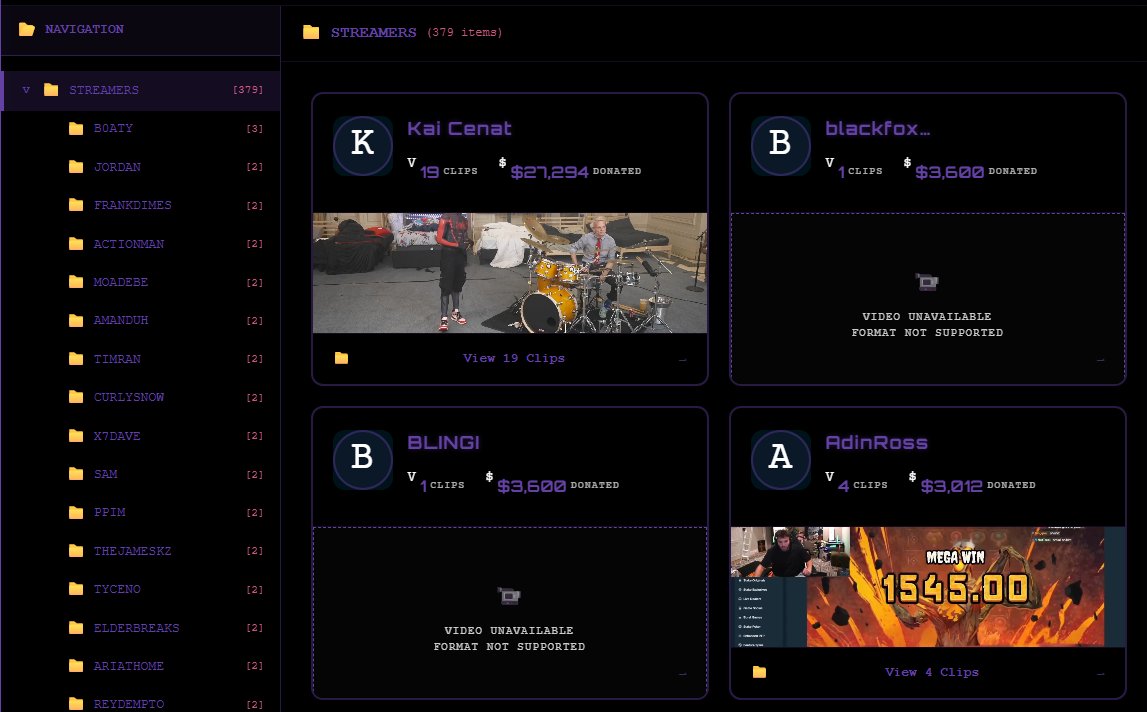The width and height of the screenshot is (1147, 712).
Task: Click the 4 CLIPS label on AdinRoss
Action: pyautogui.click(x=863, y=486)
